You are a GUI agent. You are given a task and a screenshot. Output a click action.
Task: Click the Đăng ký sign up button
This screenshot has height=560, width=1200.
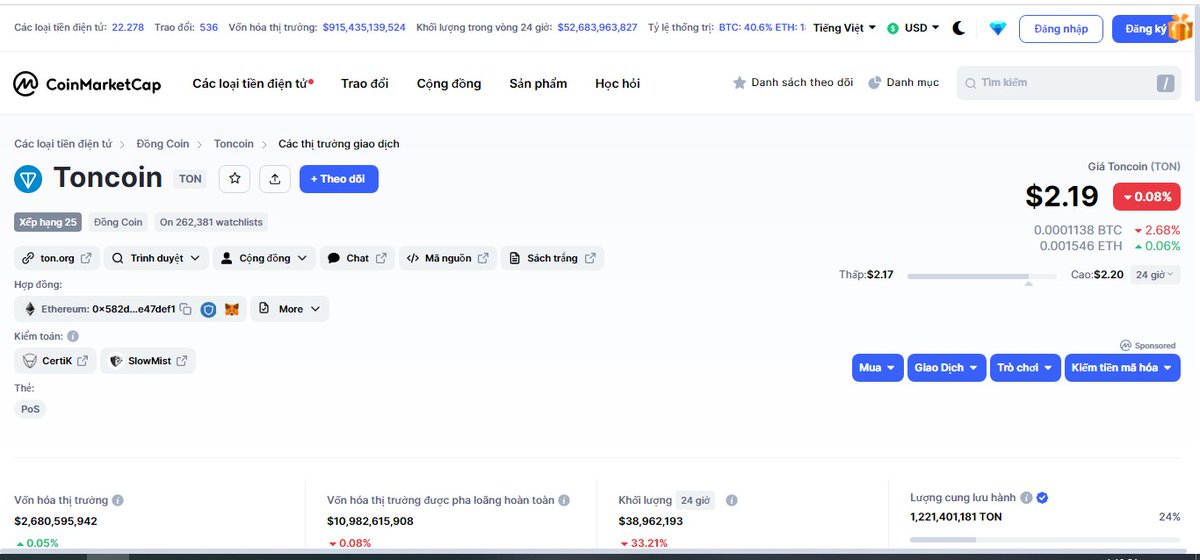tap(1146, 29)
